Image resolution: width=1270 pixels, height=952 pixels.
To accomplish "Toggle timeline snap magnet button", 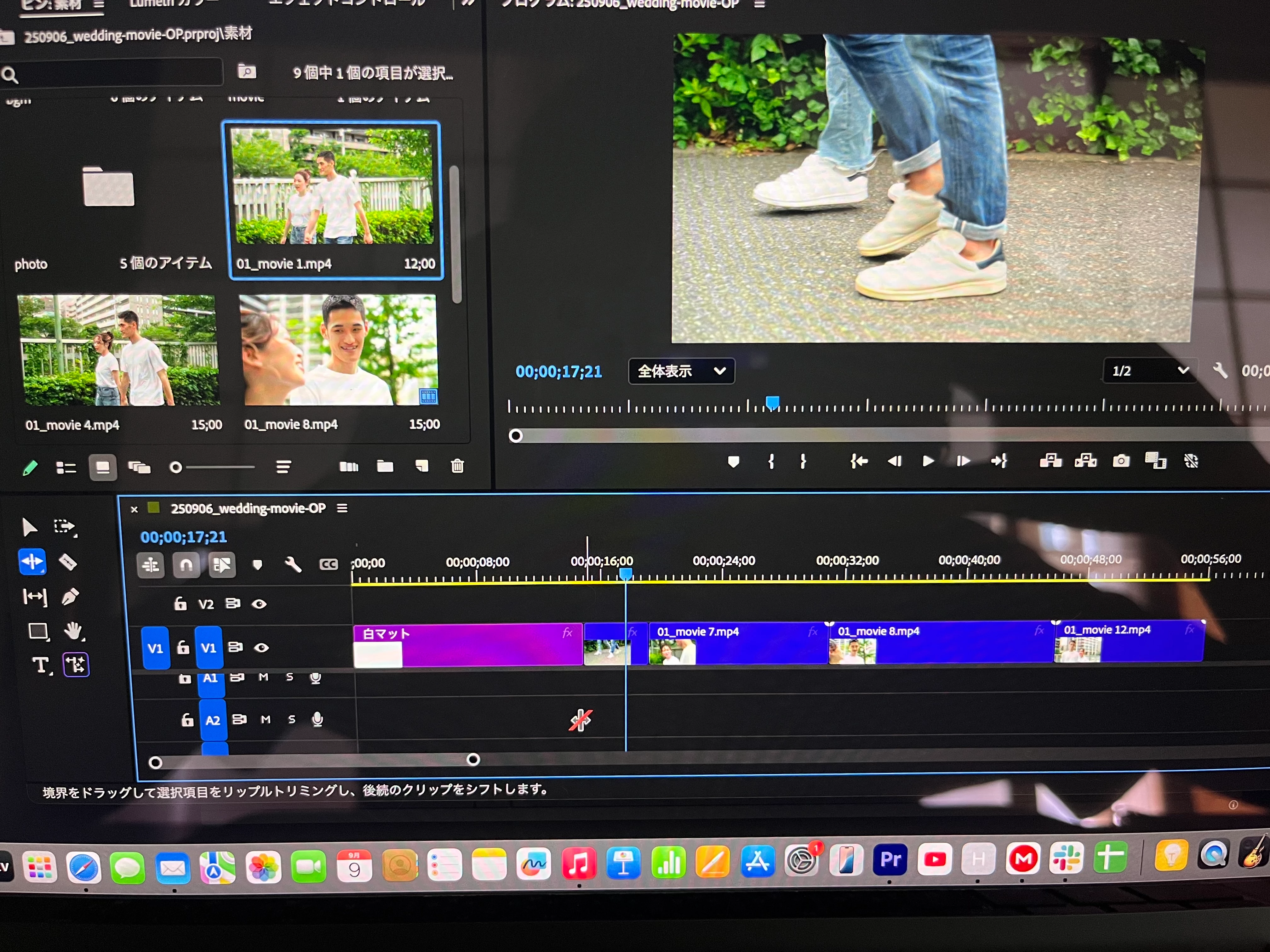I will (186, 565).
